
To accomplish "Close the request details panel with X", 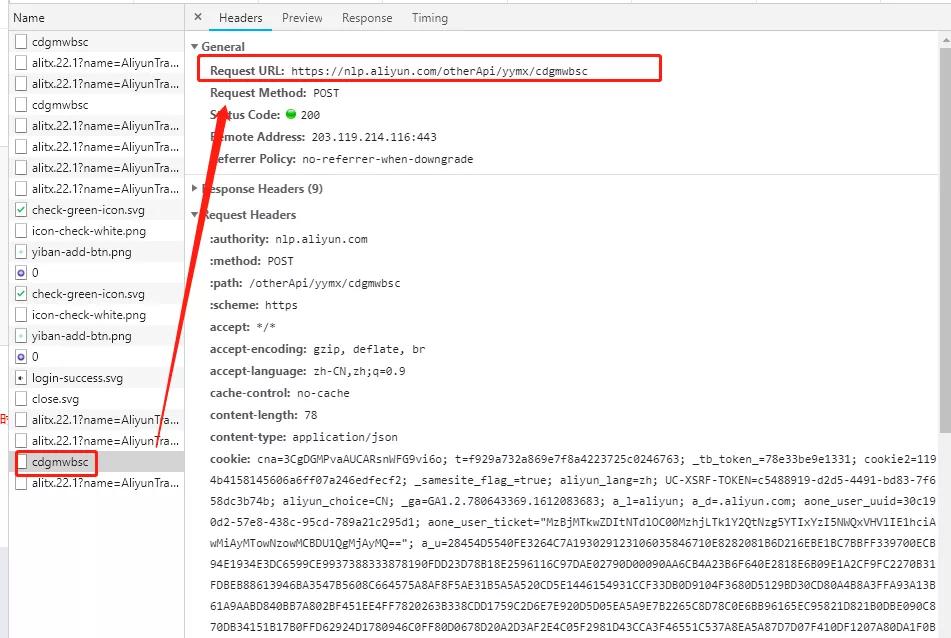I will (x=198, y=17).
